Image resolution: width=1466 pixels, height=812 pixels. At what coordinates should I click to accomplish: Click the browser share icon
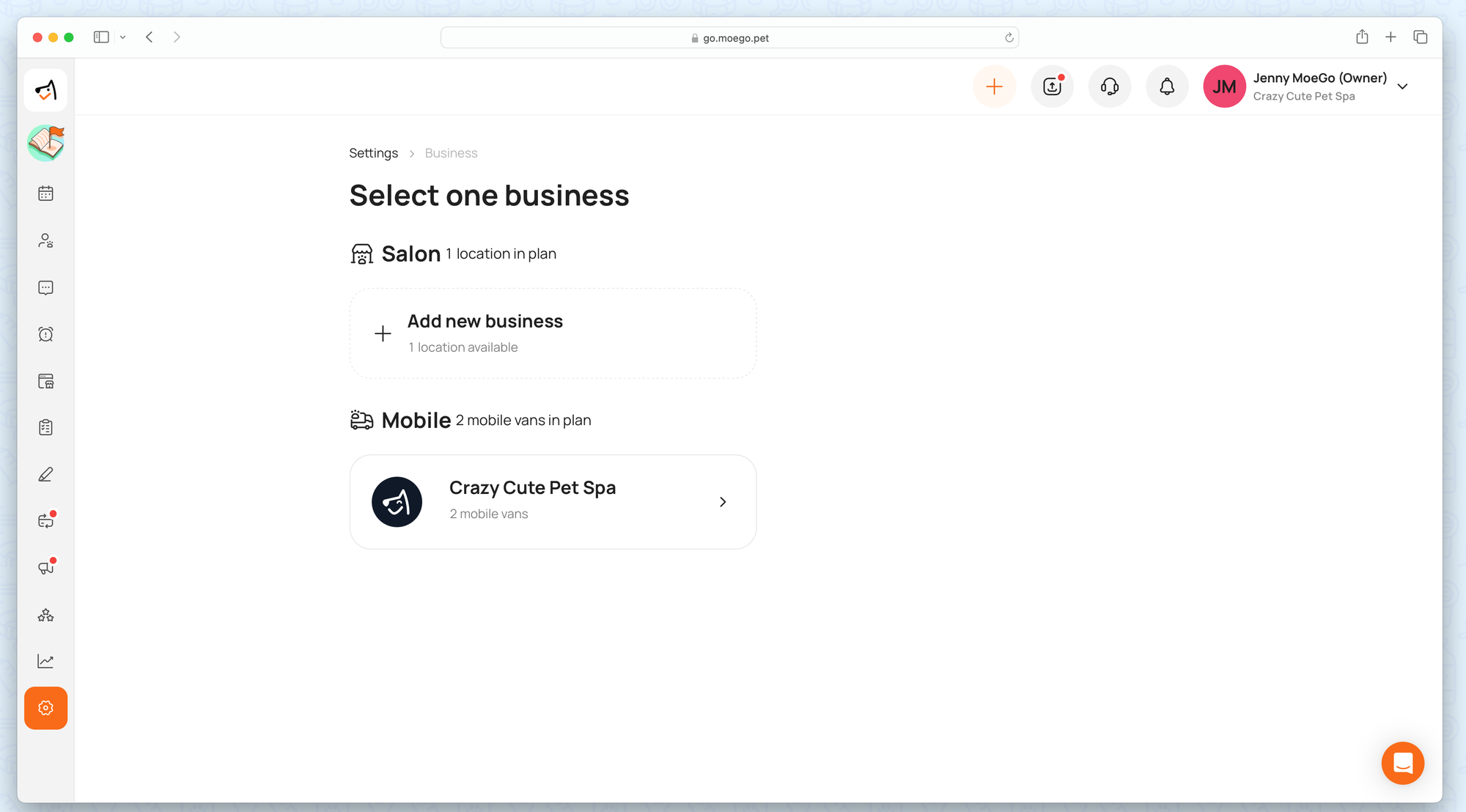coord(1362,37)
